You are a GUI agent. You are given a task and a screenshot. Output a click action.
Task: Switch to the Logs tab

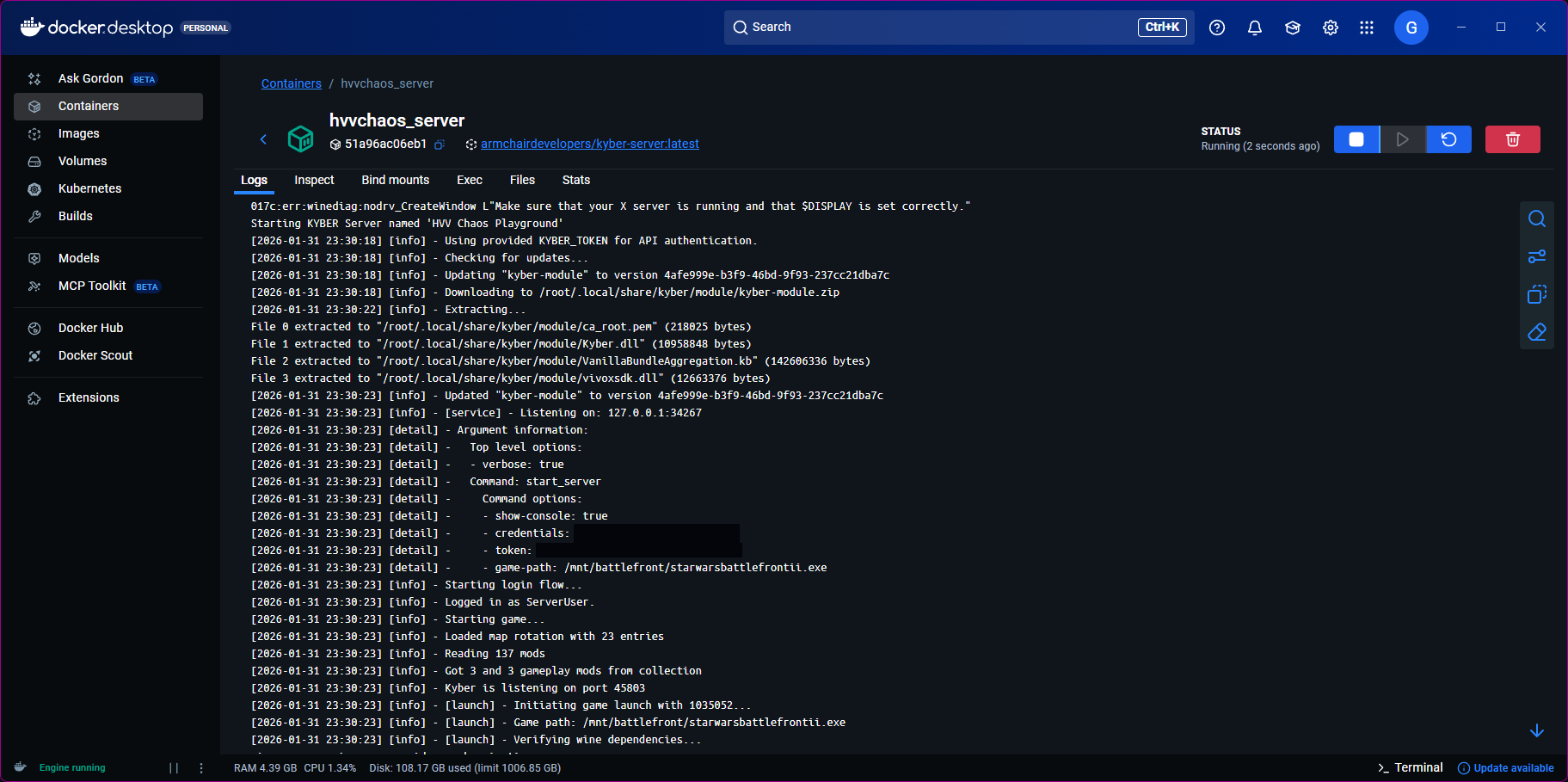coord(254,180)
